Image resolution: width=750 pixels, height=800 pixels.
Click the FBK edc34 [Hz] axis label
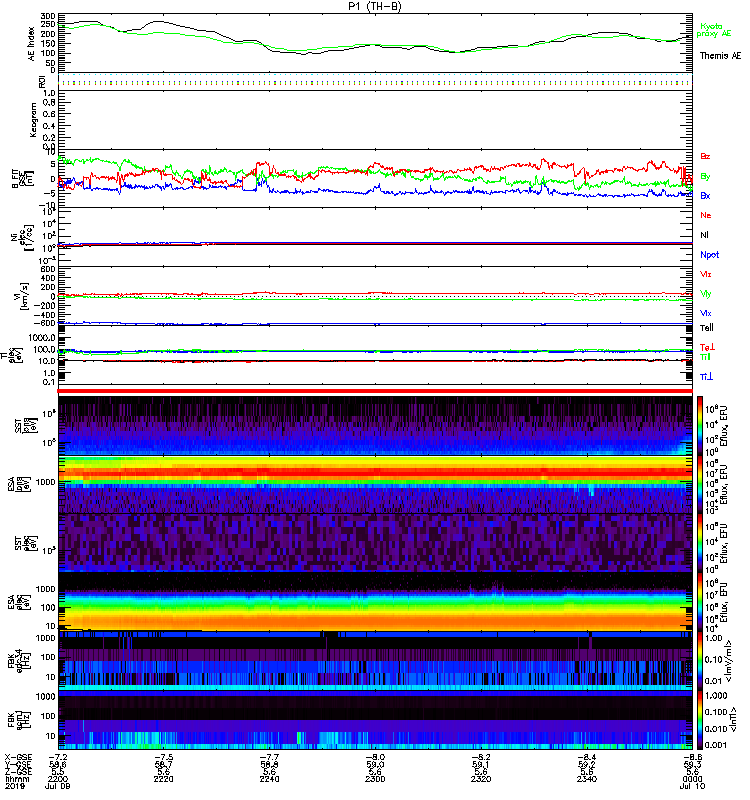[18, 660]
